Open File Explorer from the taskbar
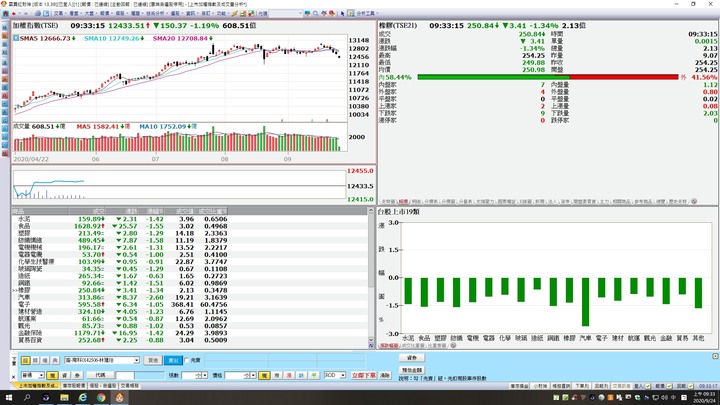The image size is (720, 405). (64, 398)
